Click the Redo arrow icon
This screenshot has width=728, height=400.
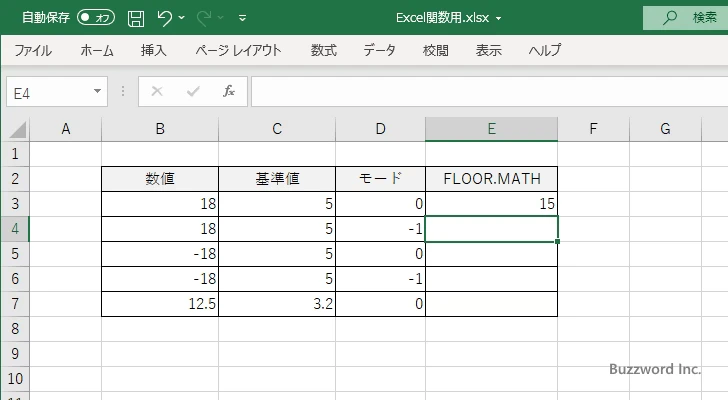(x=204, y=18)
